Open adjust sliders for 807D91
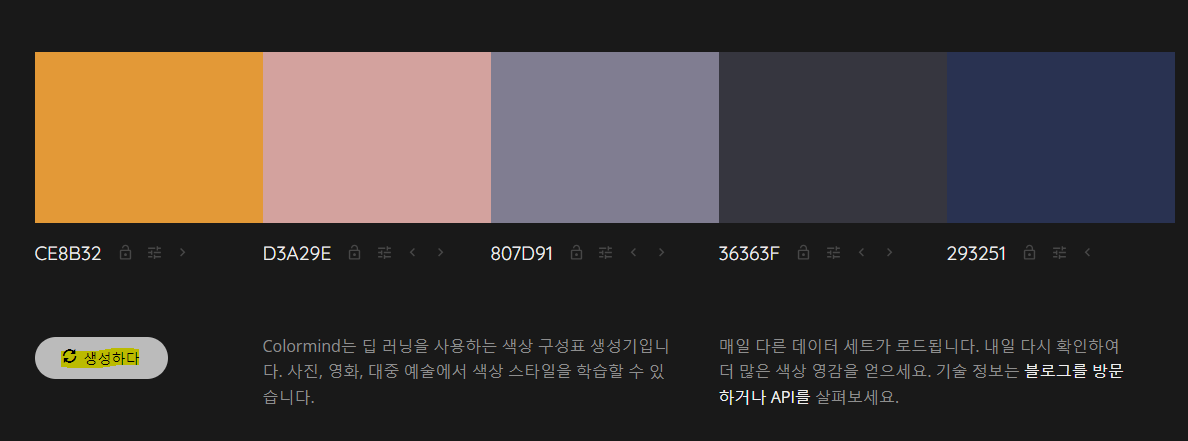 (x=605, y=253)
